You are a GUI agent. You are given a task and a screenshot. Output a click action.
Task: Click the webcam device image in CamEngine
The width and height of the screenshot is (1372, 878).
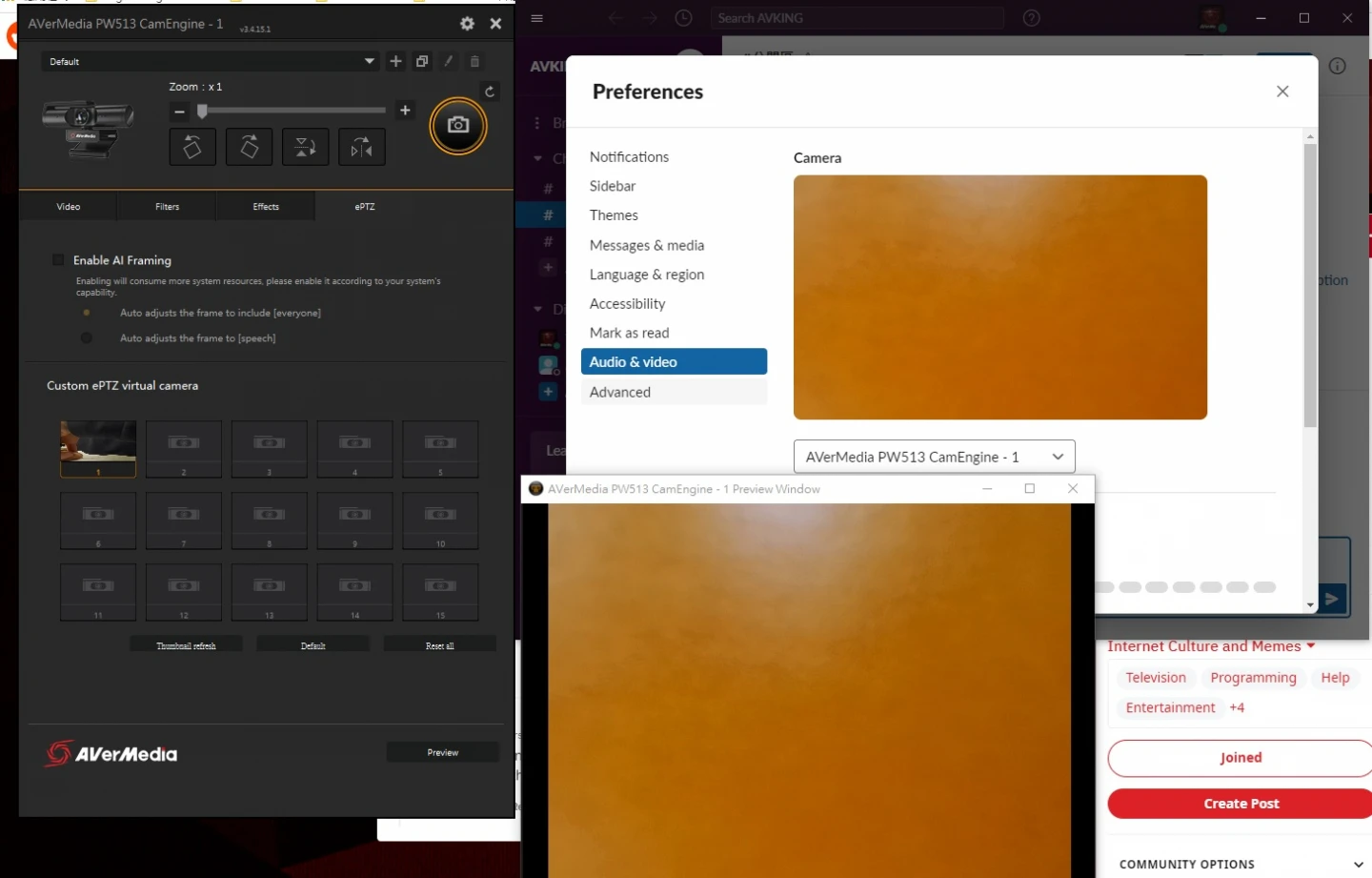[87, 129]
